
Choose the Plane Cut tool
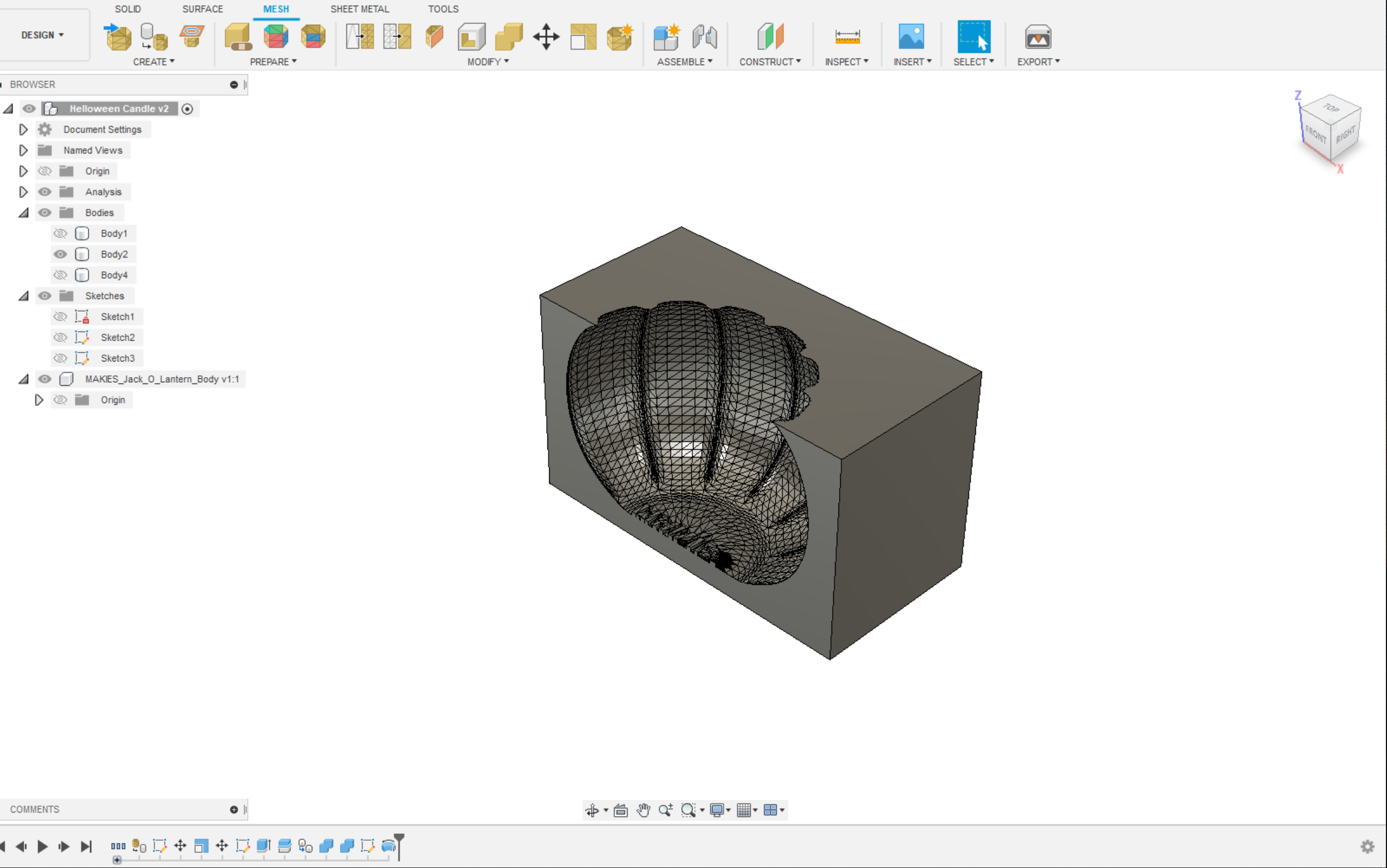click(434, 37)
